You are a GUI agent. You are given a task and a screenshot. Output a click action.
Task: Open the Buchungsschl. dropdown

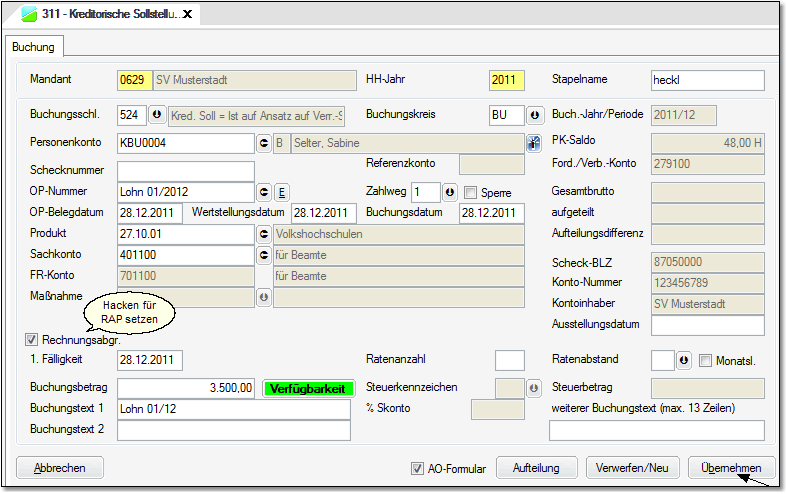[x=156, y=115]
